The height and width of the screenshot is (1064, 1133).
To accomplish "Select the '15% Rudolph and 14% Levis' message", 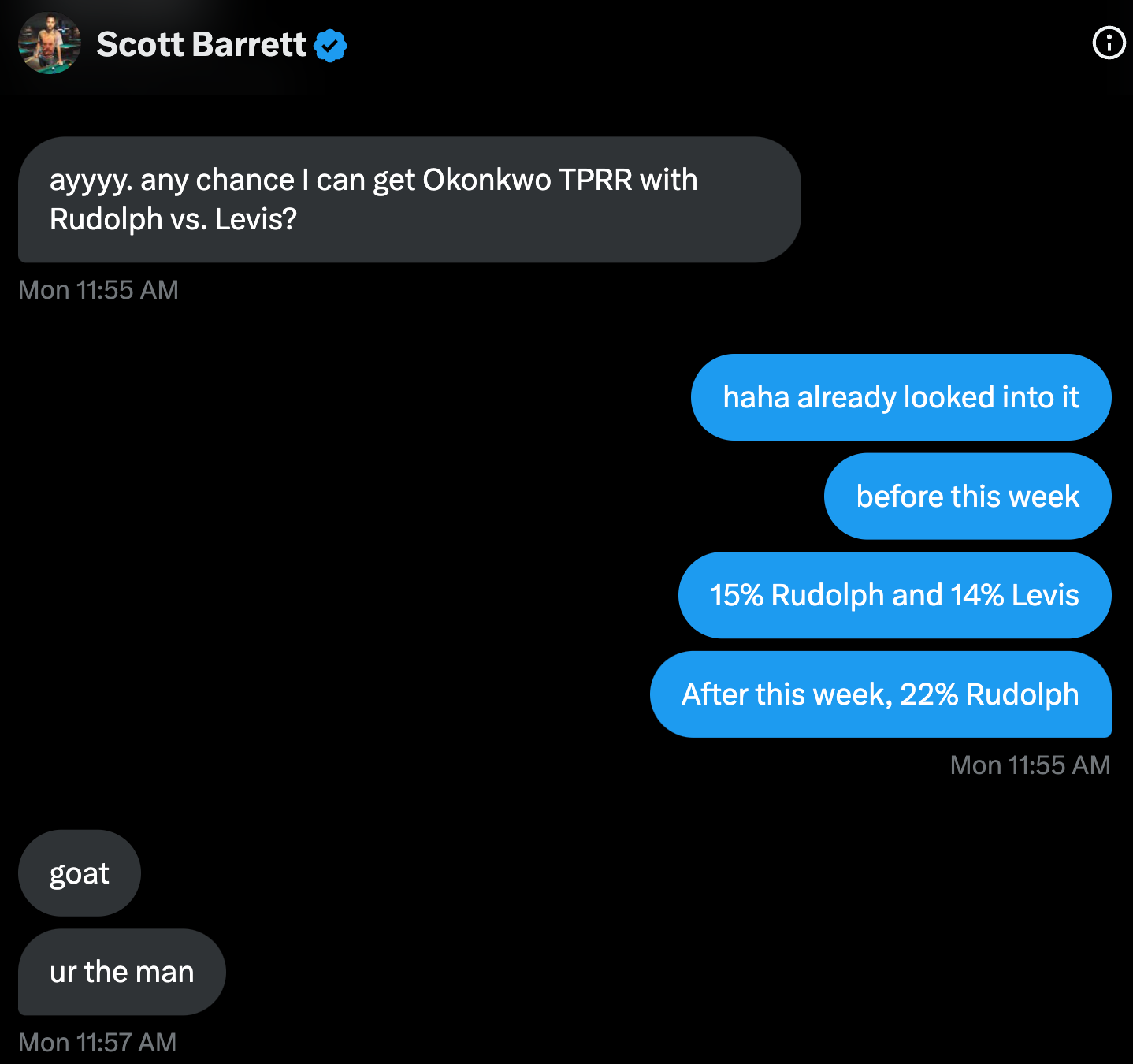I will tap(894, 595).
